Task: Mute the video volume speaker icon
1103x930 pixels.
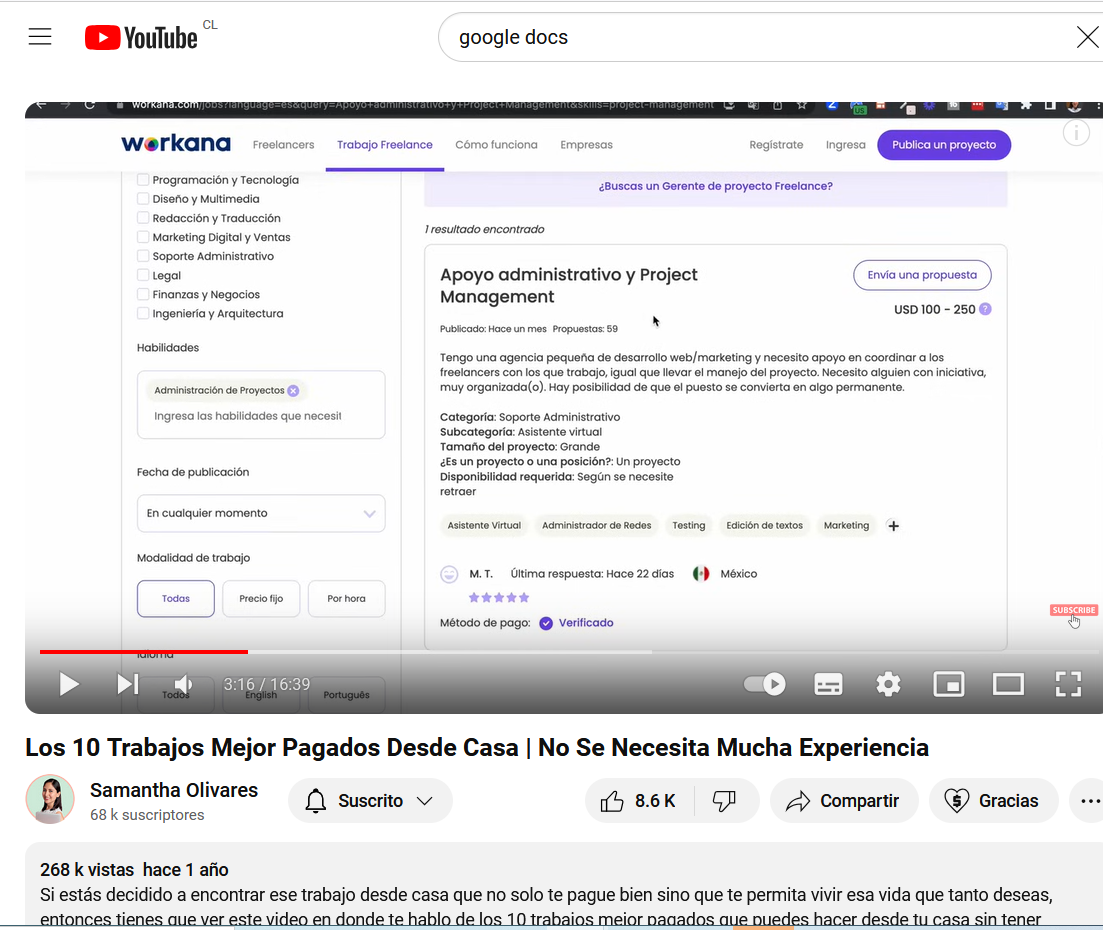Action: pyautogui.click(x=183, y=684)
